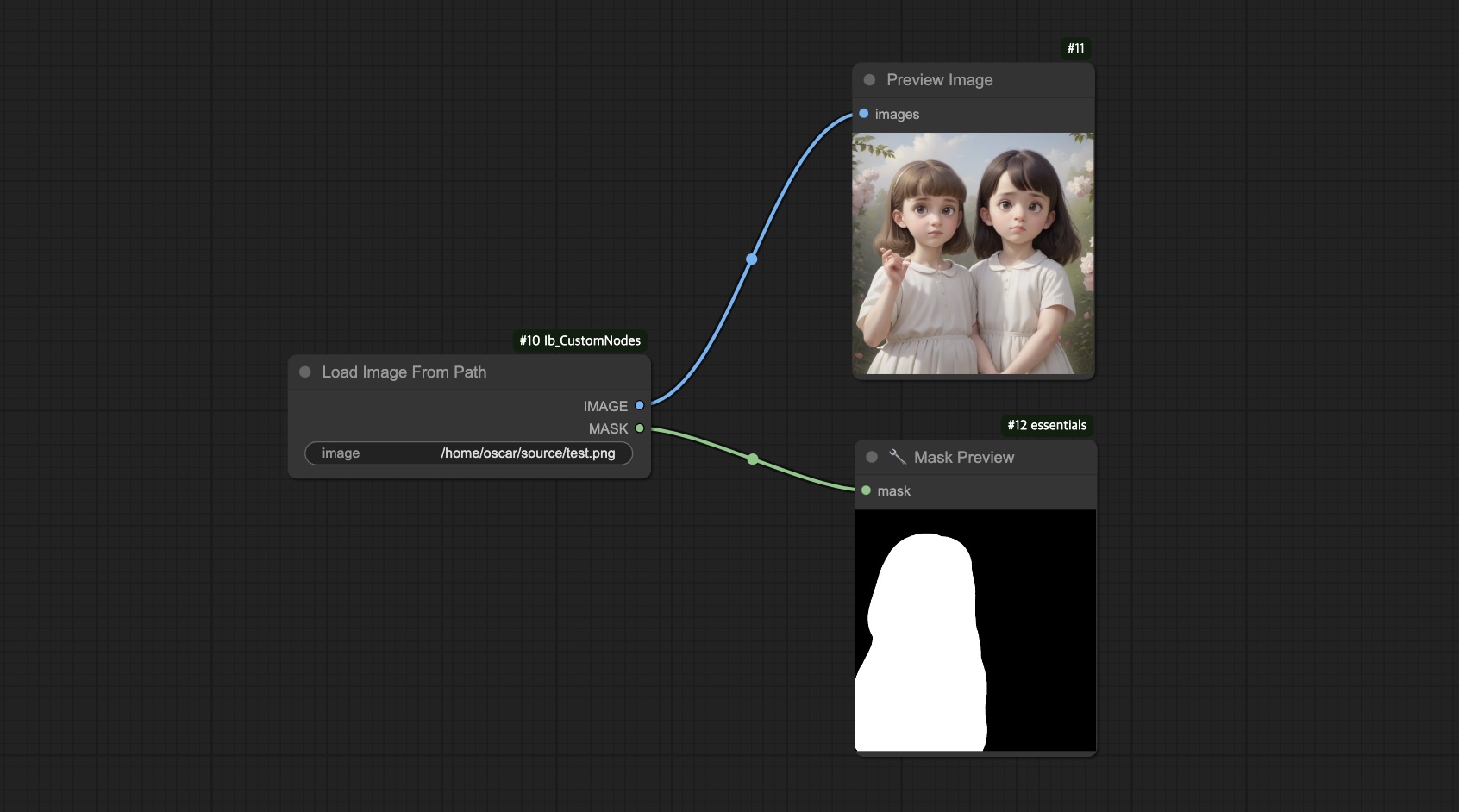The image size is (1459, 812).
Task: Edit the image path input field
Action: 468,453
